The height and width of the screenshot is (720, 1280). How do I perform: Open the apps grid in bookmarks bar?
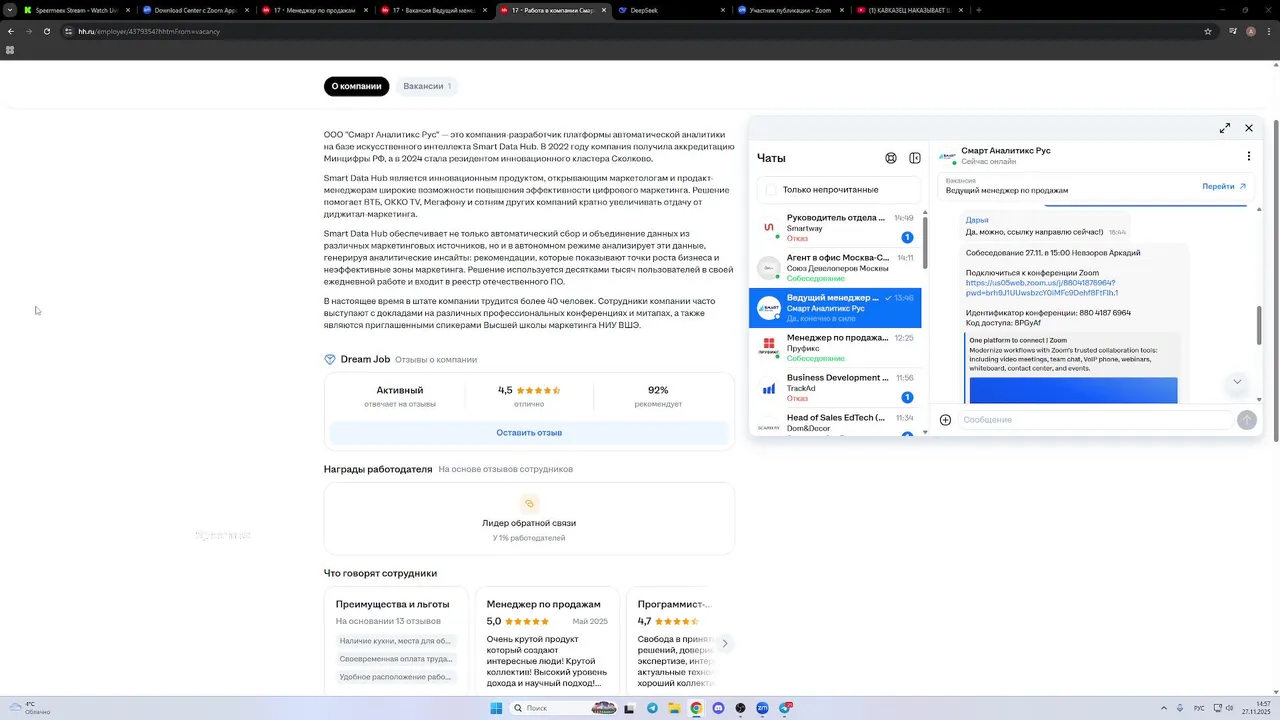click(x=10, y=50)
